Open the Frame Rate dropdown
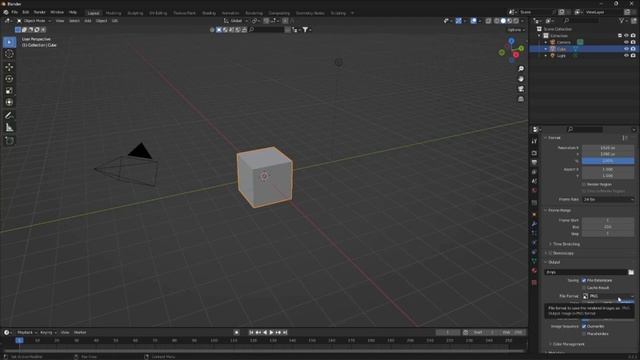 (608, 200)
